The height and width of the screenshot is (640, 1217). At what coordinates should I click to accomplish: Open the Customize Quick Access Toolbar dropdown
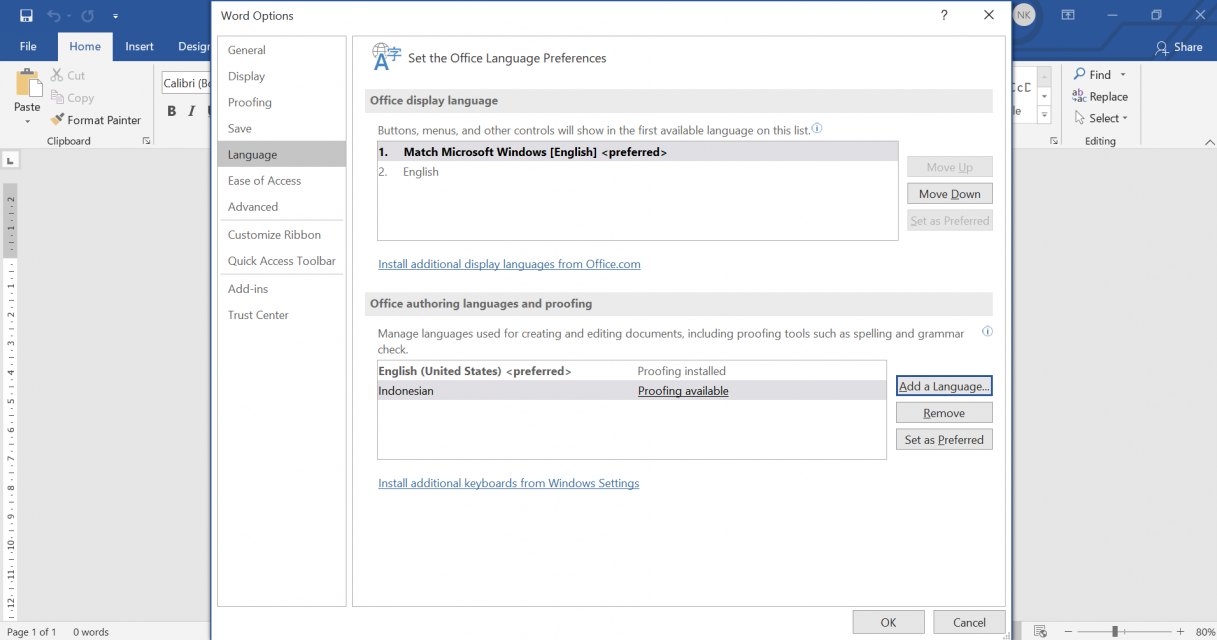point(114,17)
